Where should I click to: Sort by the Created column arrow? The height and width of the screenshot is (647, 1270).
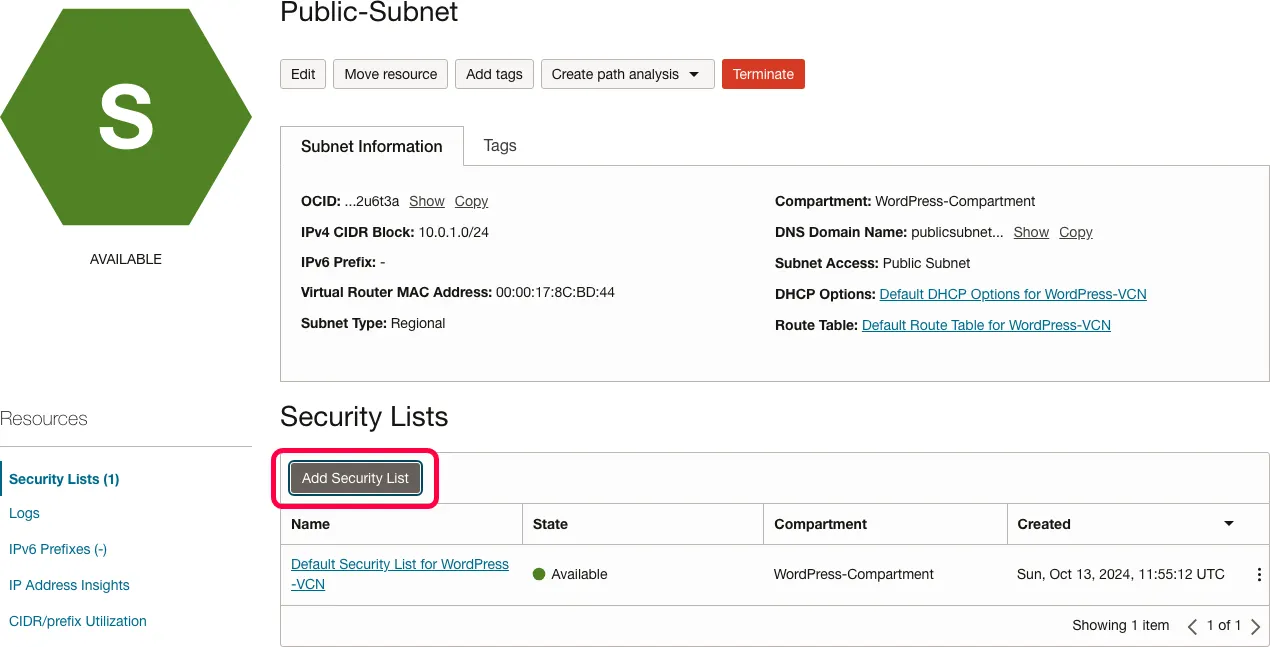point(1229,524)
